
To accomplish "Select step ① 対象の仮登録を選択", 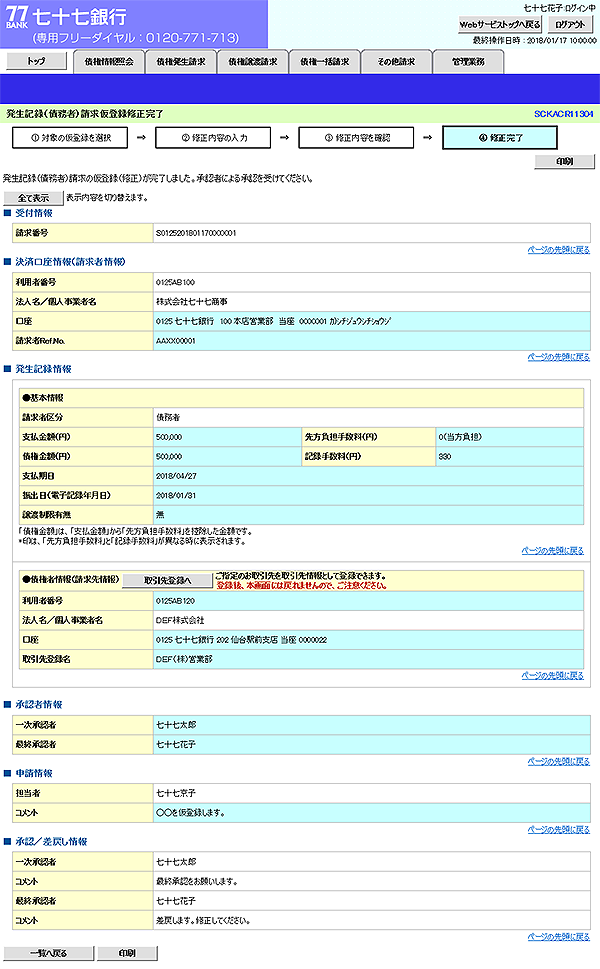I will pyautogui.click(x=70, y=138).
